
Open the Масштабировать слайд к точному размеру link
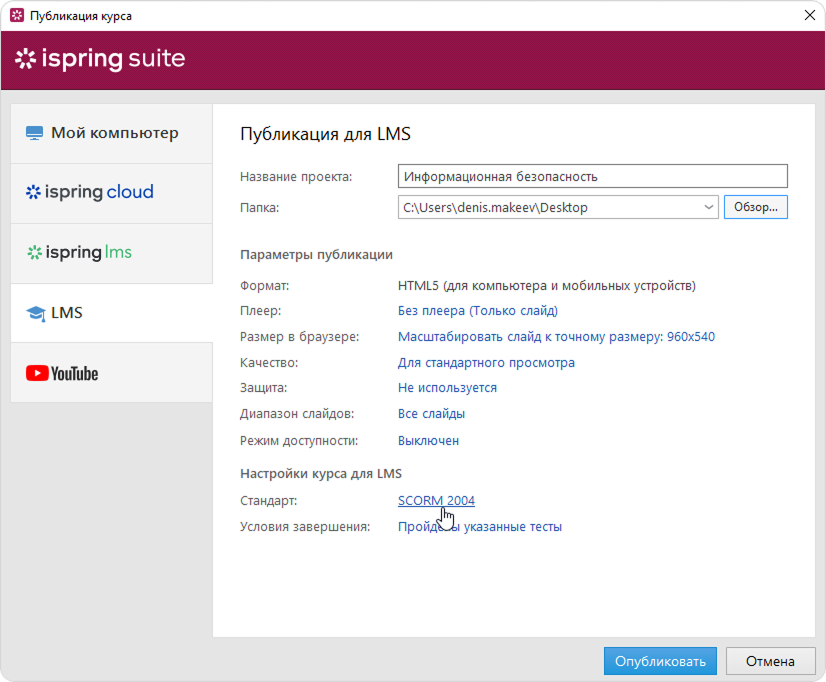[556, 337]
